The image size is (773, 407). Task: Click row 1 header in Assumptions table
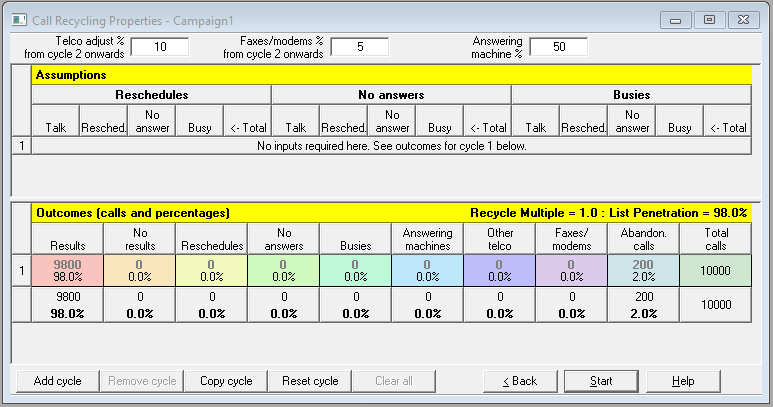pyautogui.click(x=21, y=145)
